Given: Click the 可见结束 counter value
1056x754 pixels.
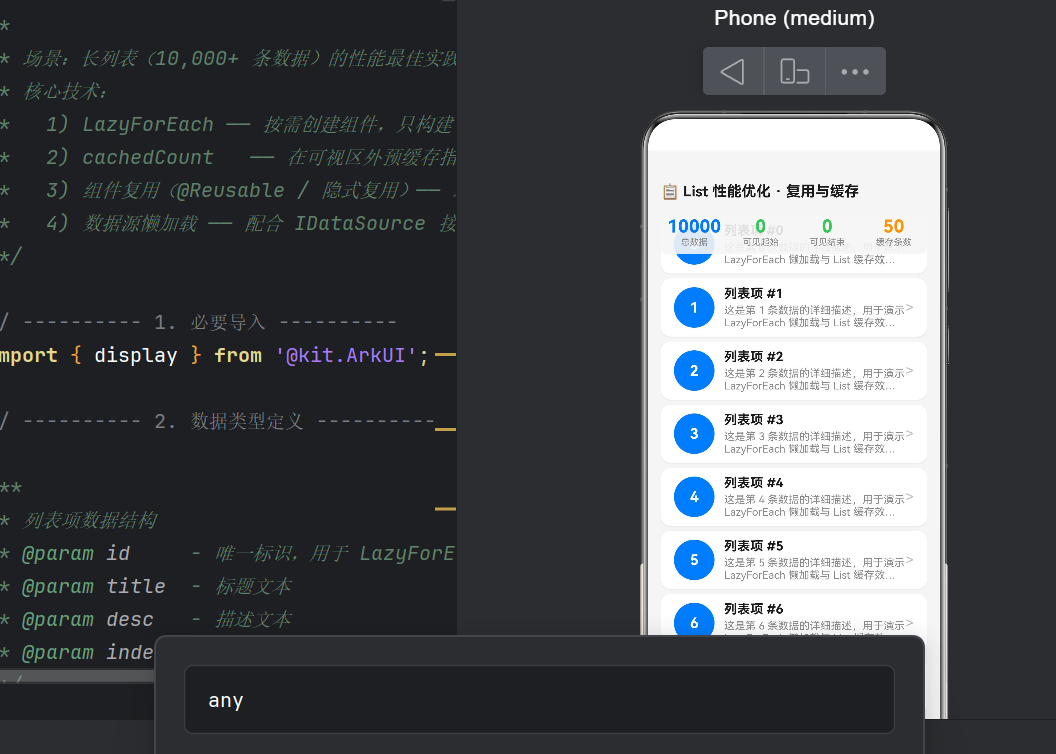Looking at the screenshot, I should click(x=827, y=226).
